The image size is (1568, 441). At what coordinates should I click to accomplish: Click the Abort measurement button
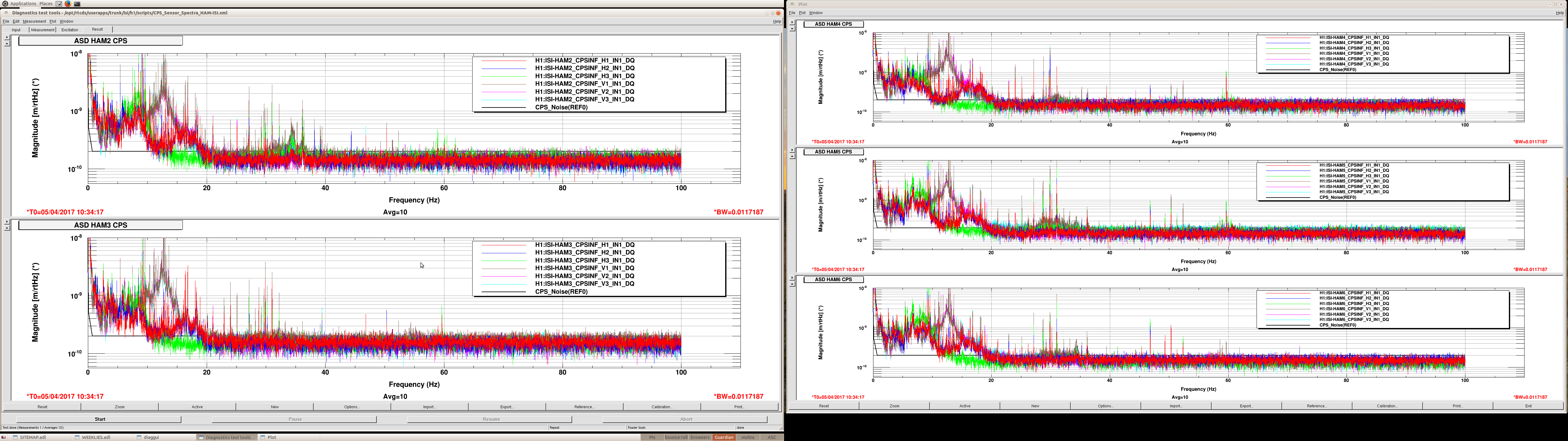coord(686,419)
